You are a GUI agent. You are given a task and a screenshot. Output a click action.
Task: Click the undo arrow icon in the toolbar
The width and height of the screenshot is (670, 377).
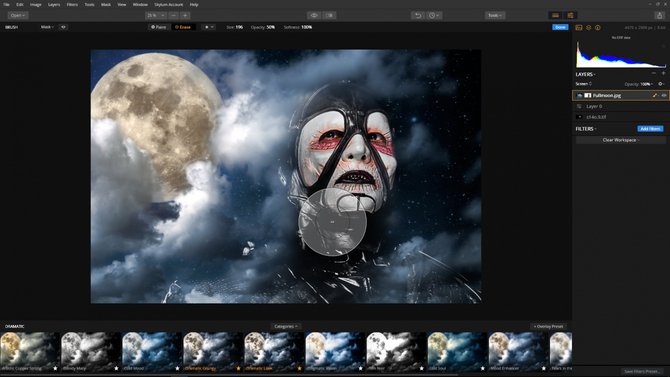418,15
